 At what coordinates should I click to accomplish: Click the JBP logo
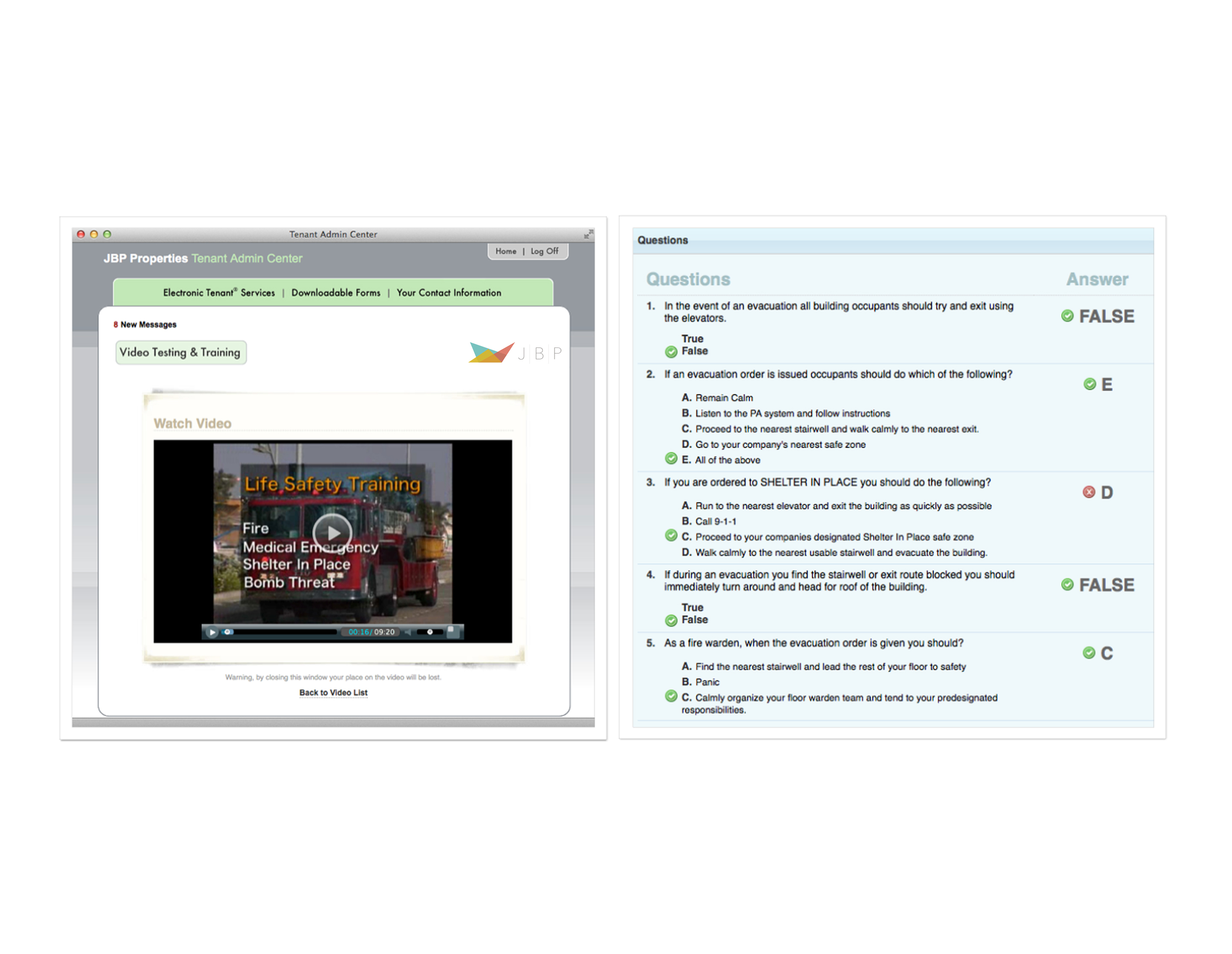click(515, 353)
